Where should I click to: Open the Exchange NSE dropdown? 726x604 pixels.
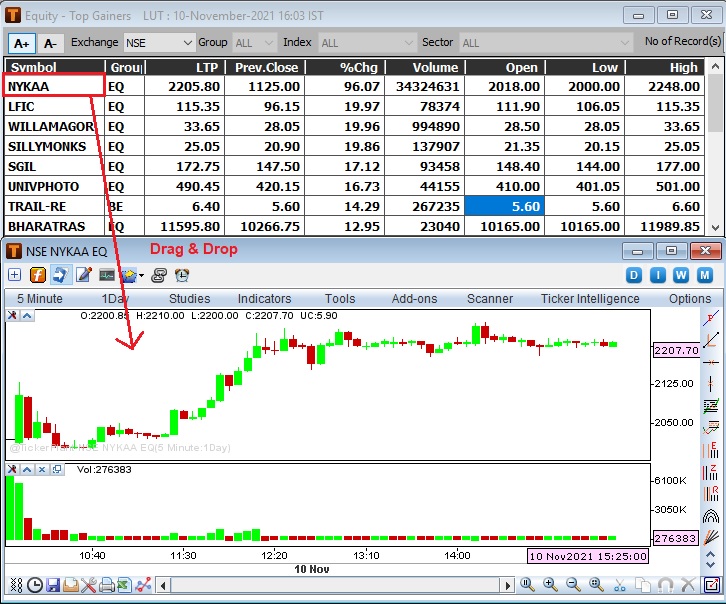pyautogui.click(x=159, y=43)
